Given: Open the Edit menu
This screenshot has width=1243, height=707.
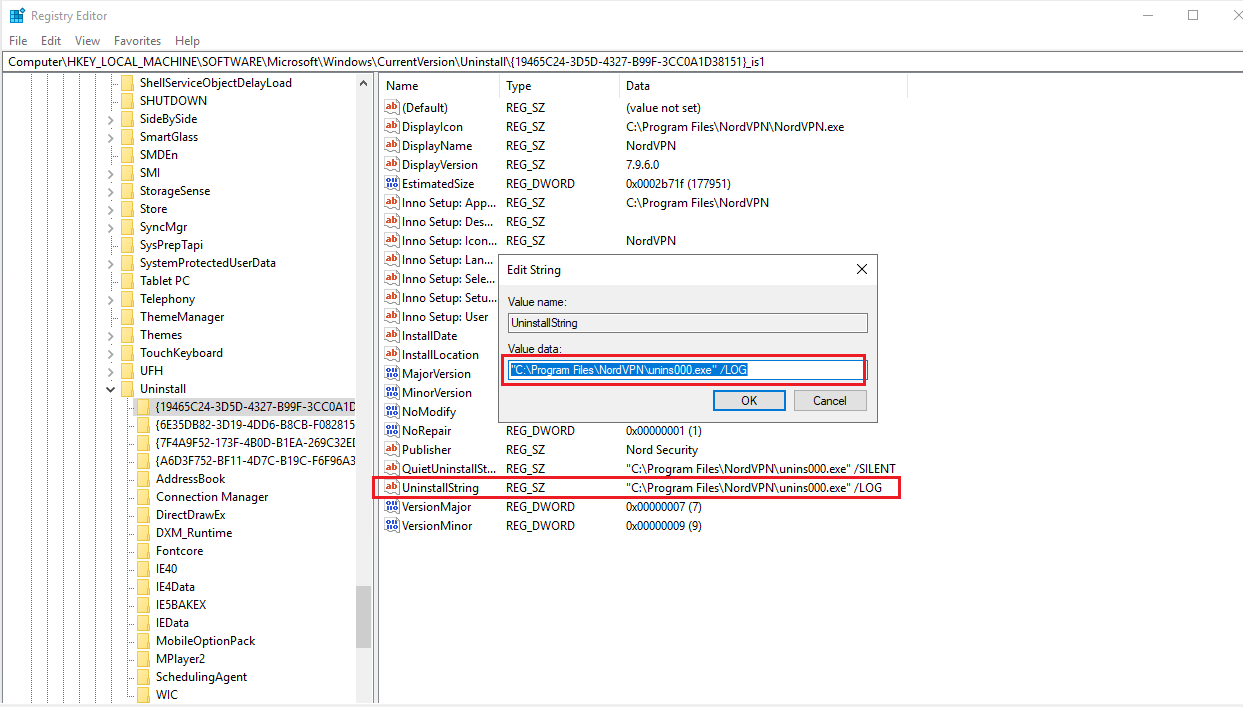Looking at the screenshot, I should 51,41.
